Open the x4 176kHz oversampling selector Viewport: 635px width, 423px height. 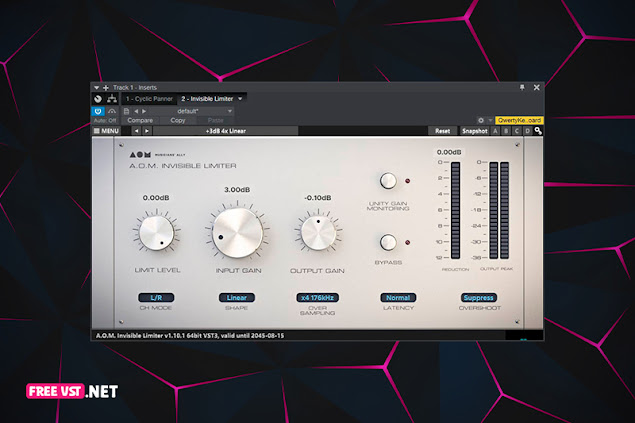[318, 298]
